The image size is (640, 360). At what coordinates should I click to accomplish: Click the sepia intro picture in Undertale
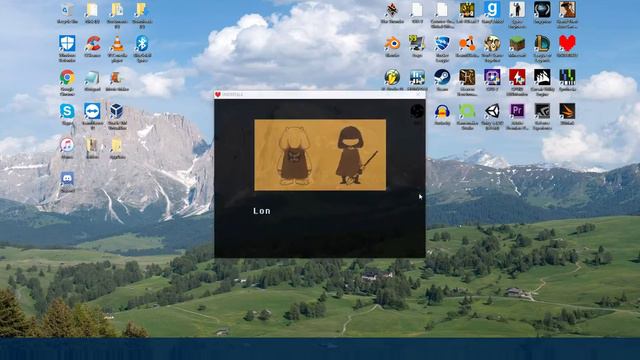coord(320,155)
